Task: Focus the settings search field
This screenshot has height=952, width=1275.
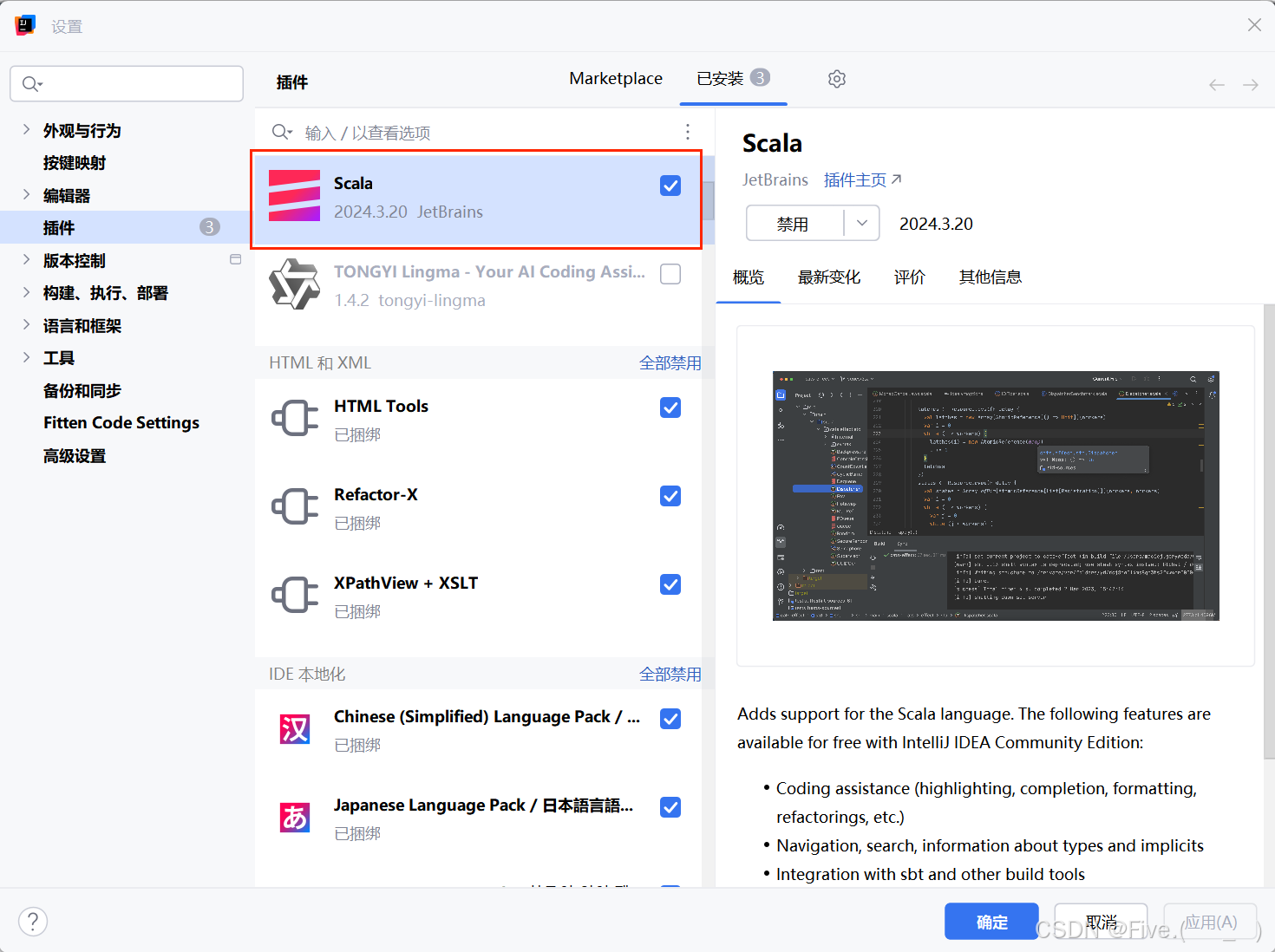Action: (127, 84)
